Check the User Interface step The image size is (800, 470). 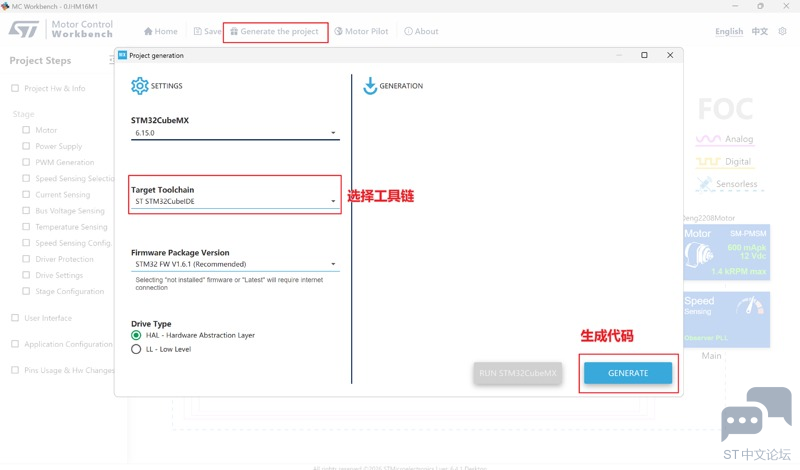tap(15, 318)
